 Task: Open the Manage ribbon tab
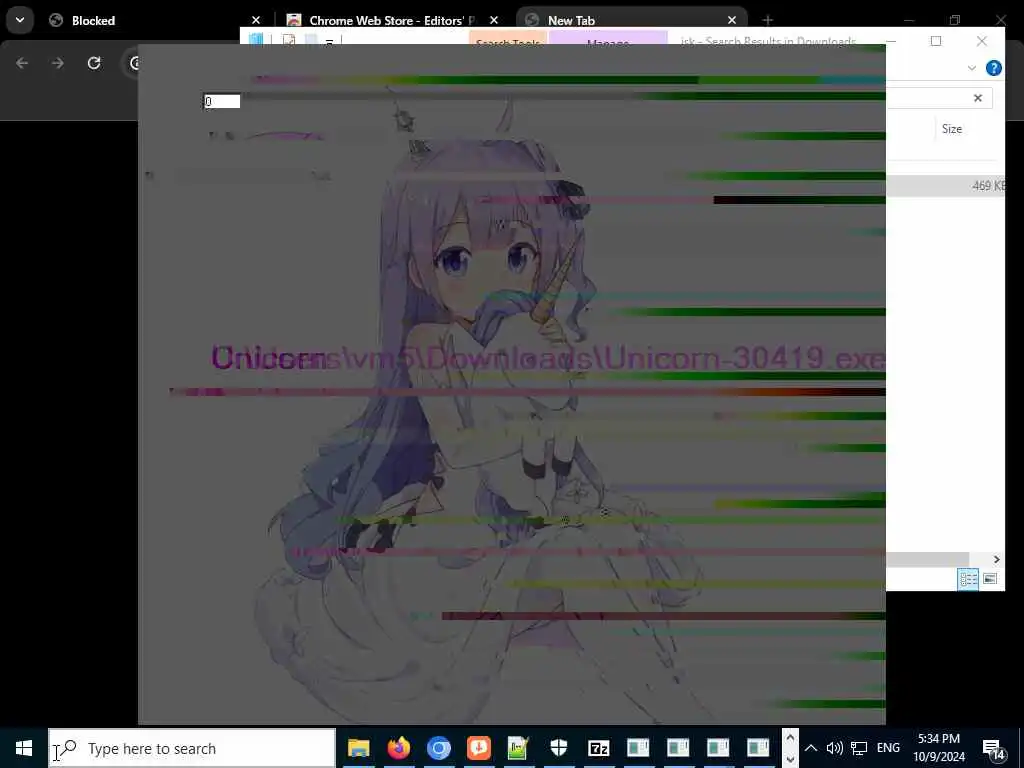click(x=607, y=39)
